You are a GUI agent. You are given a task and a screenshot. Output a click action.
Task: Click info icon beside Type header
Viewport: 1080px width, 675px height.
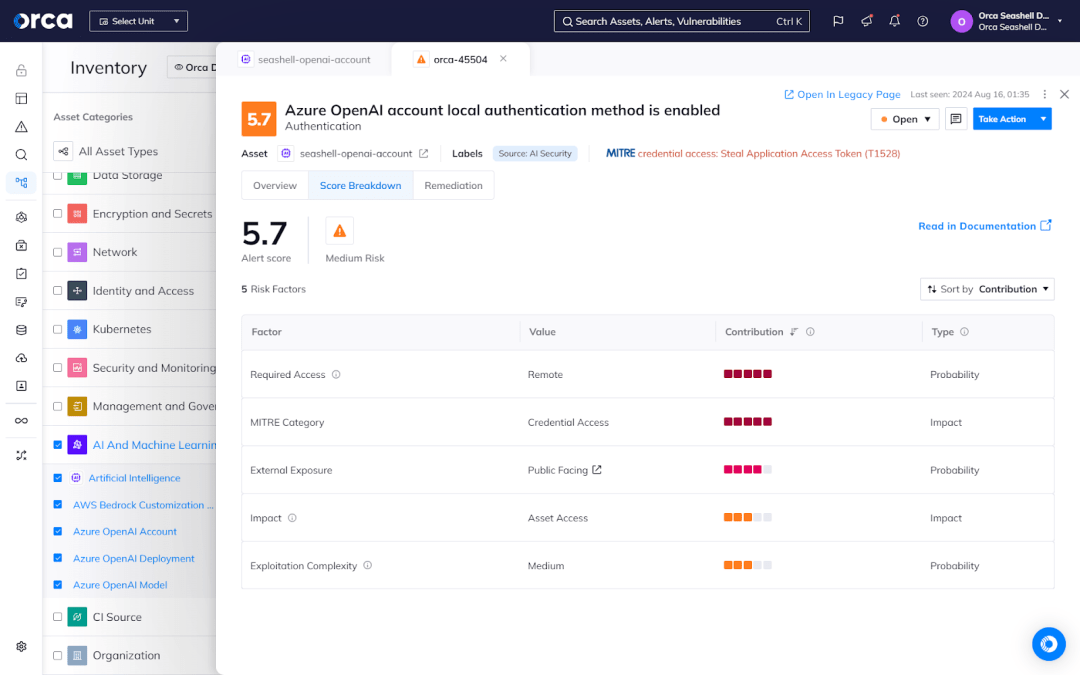click(964, 332)
